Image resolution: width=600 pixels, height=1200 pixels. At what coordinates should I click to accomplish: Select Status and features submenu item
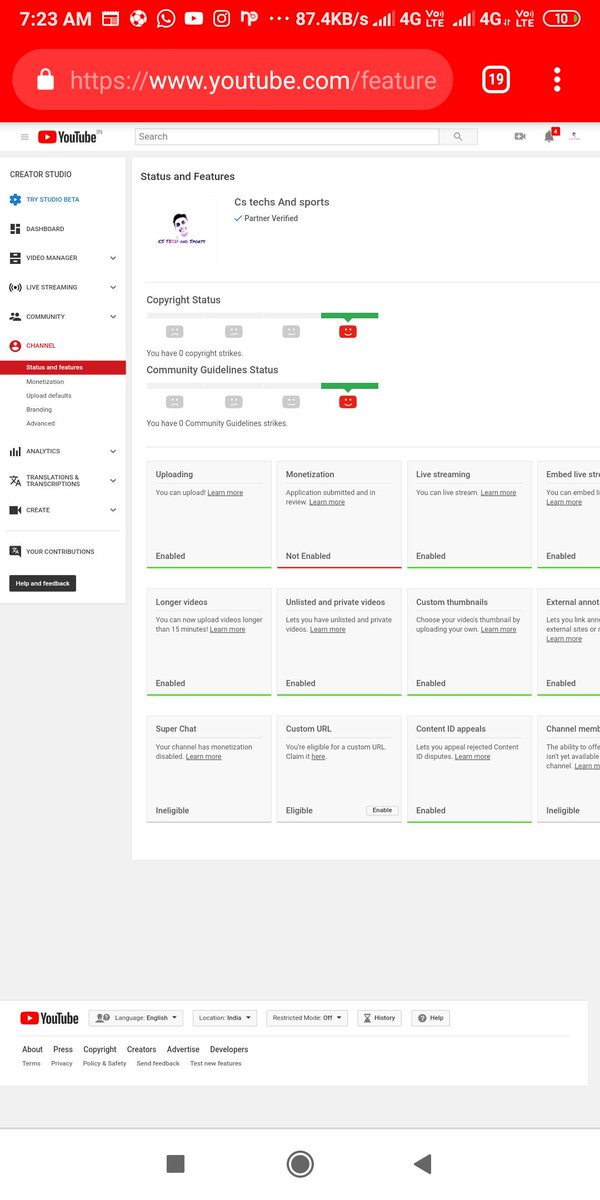[63, 368]
